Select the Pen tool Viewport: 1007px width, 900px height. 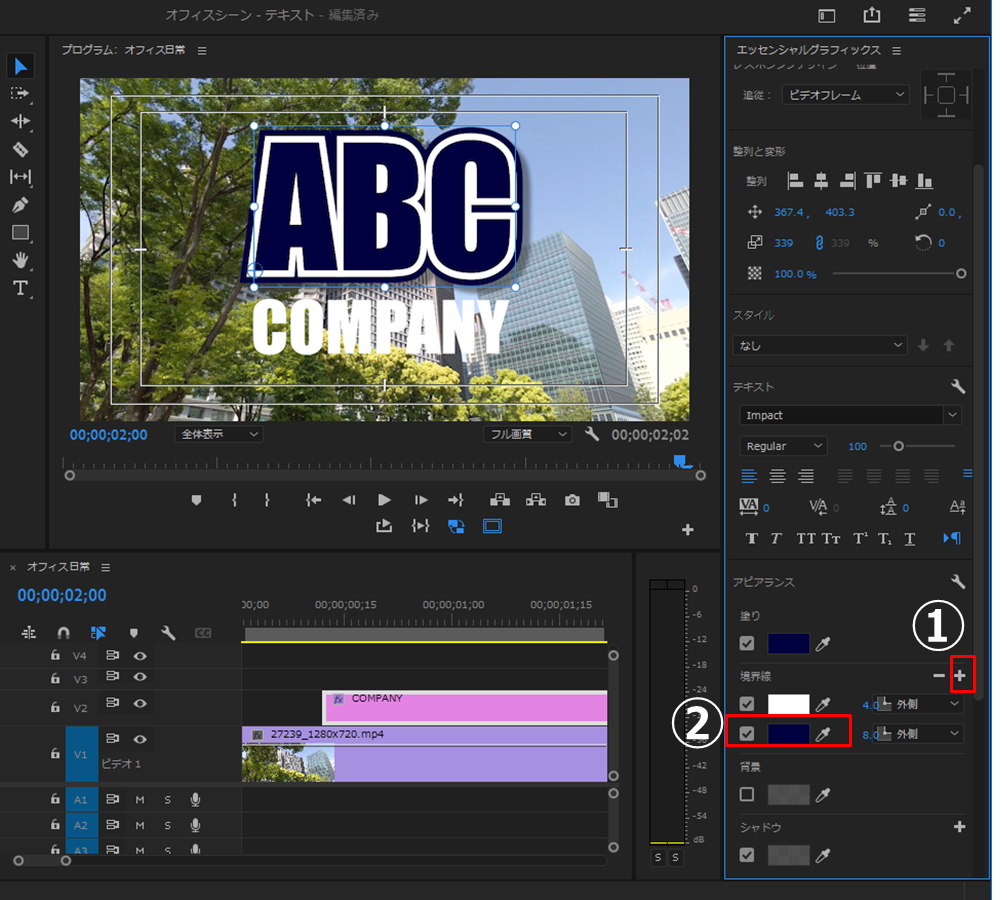point(20,205)
